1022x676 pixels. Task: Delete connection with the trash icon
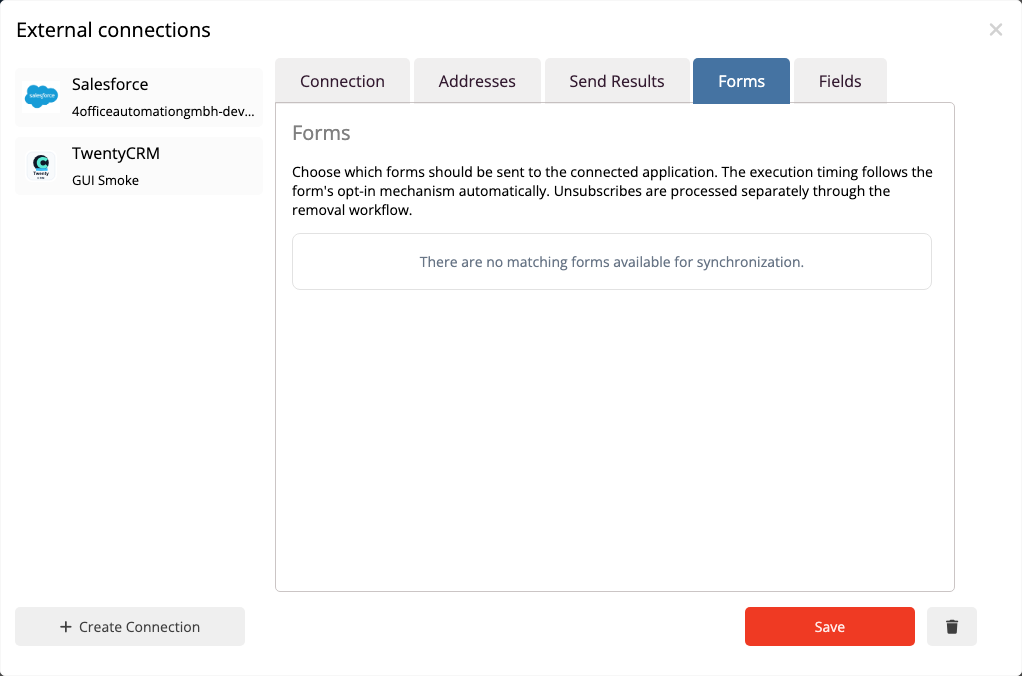click(x=952, y=626)
